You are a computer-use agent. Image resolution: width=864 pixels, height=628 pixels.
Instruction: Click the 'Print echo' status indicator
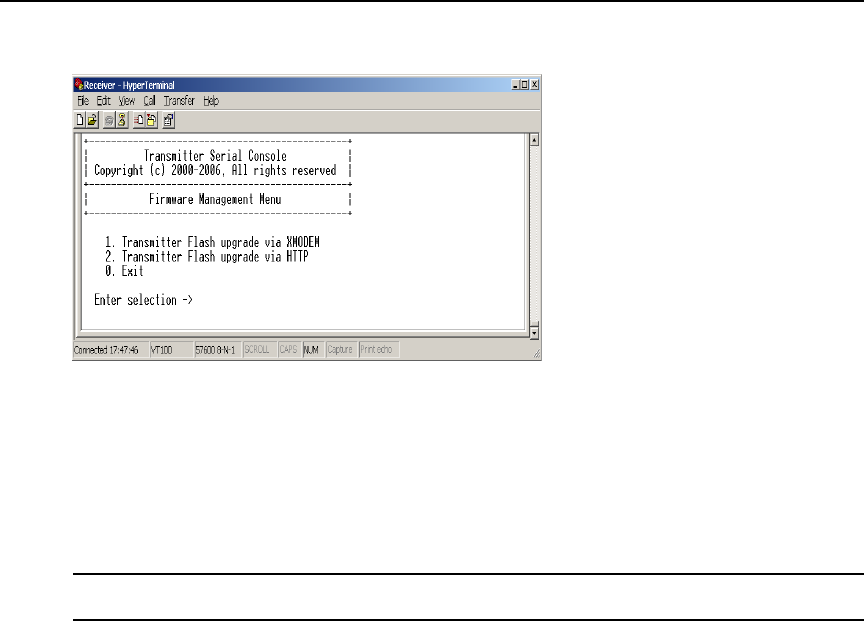(x=379, y=350)
